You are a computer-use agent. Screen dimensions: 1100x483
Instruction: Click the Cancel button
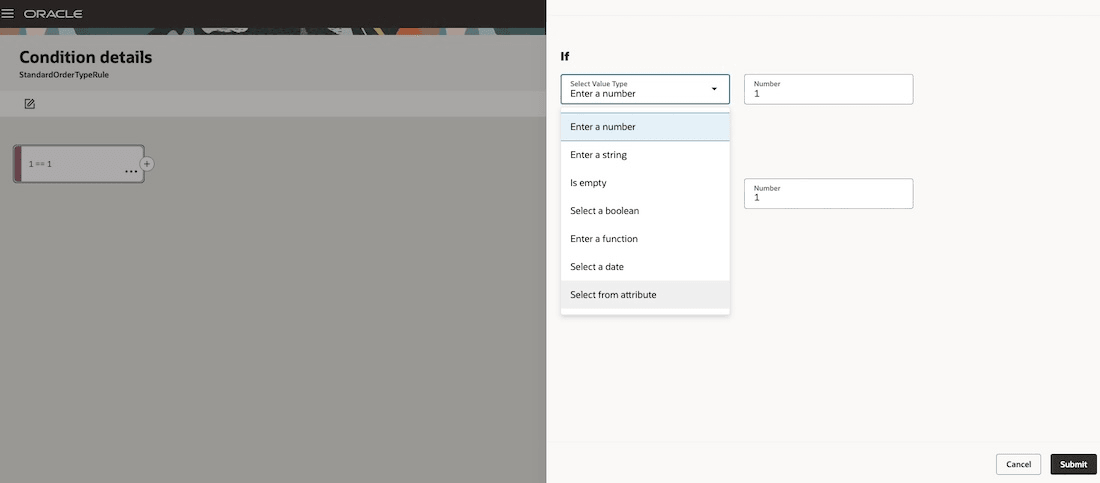click(1018, 464)
